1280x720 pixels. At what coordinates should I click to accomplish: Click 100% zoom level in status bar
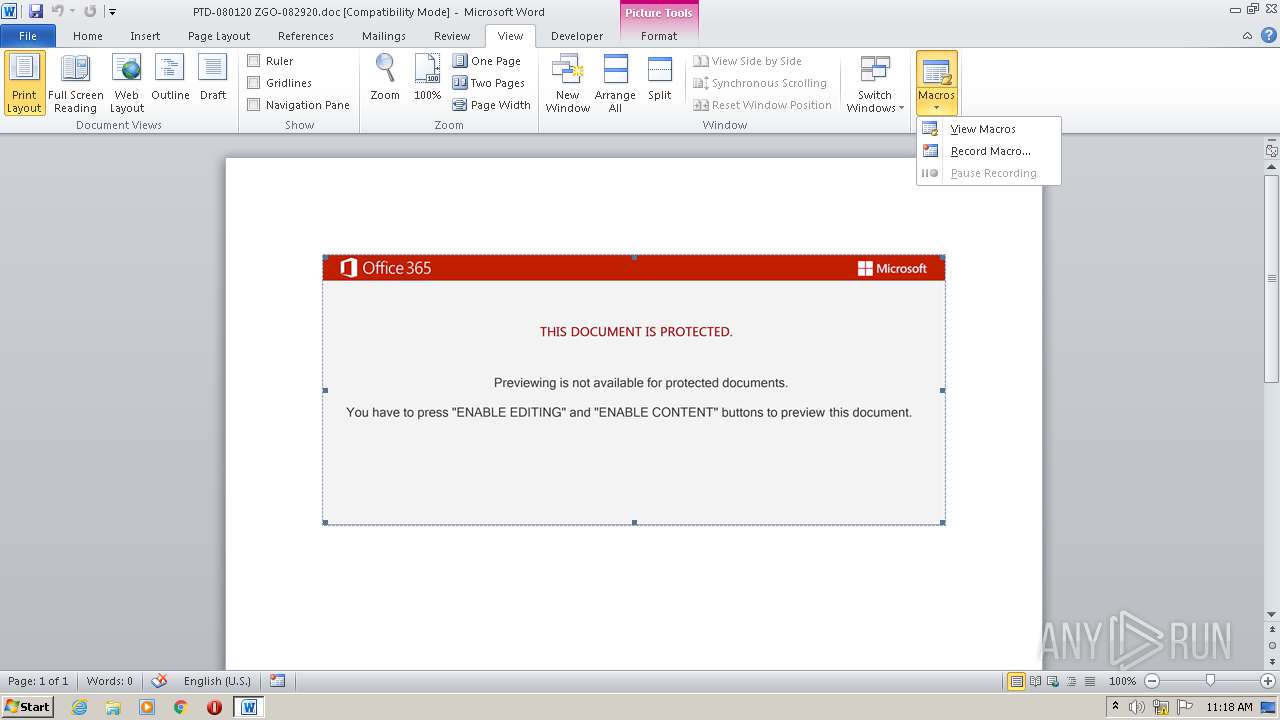point(1122,681)
